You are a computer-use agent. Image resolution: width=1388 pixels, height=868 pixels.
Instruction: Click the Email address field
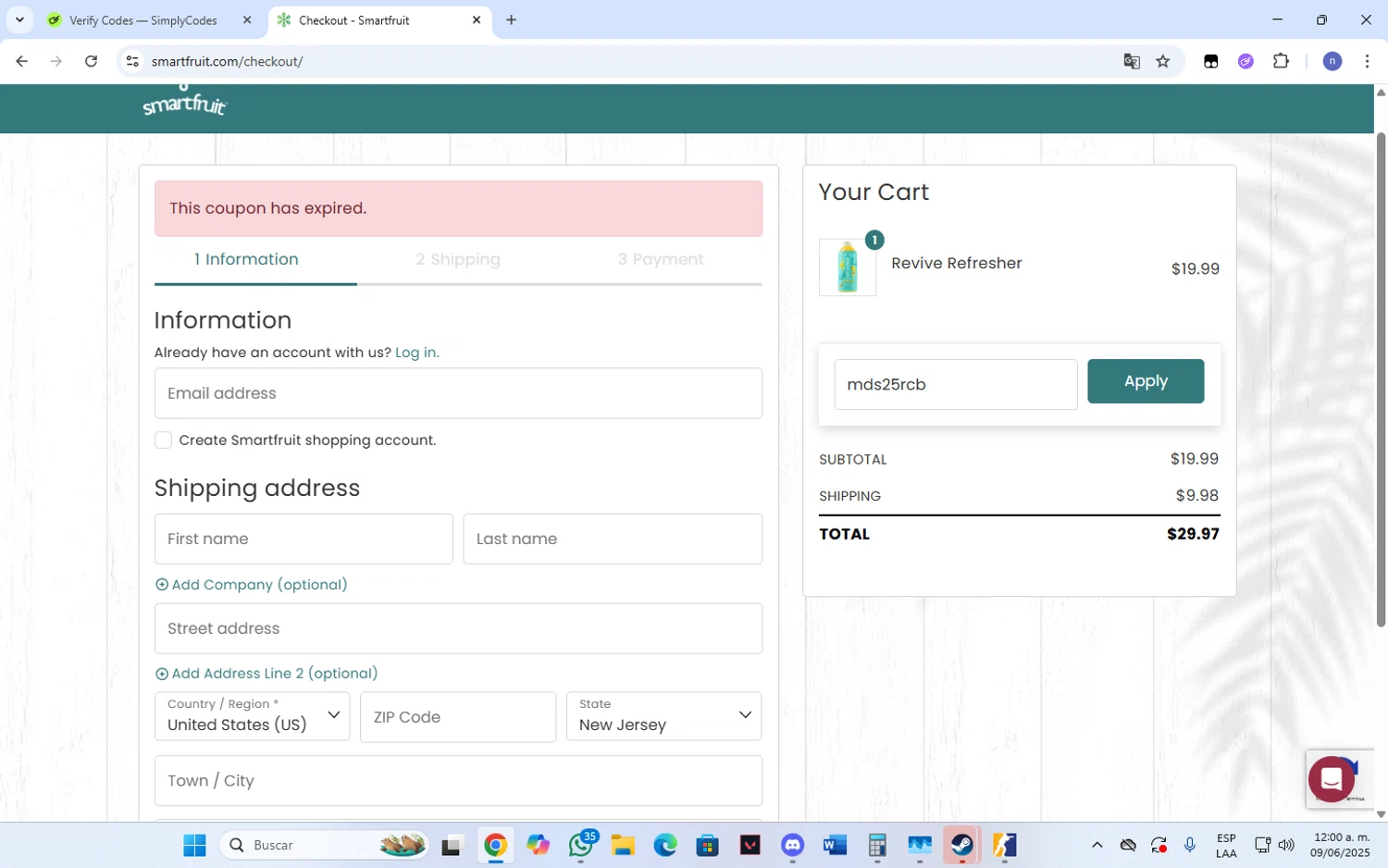click(458, 393)
